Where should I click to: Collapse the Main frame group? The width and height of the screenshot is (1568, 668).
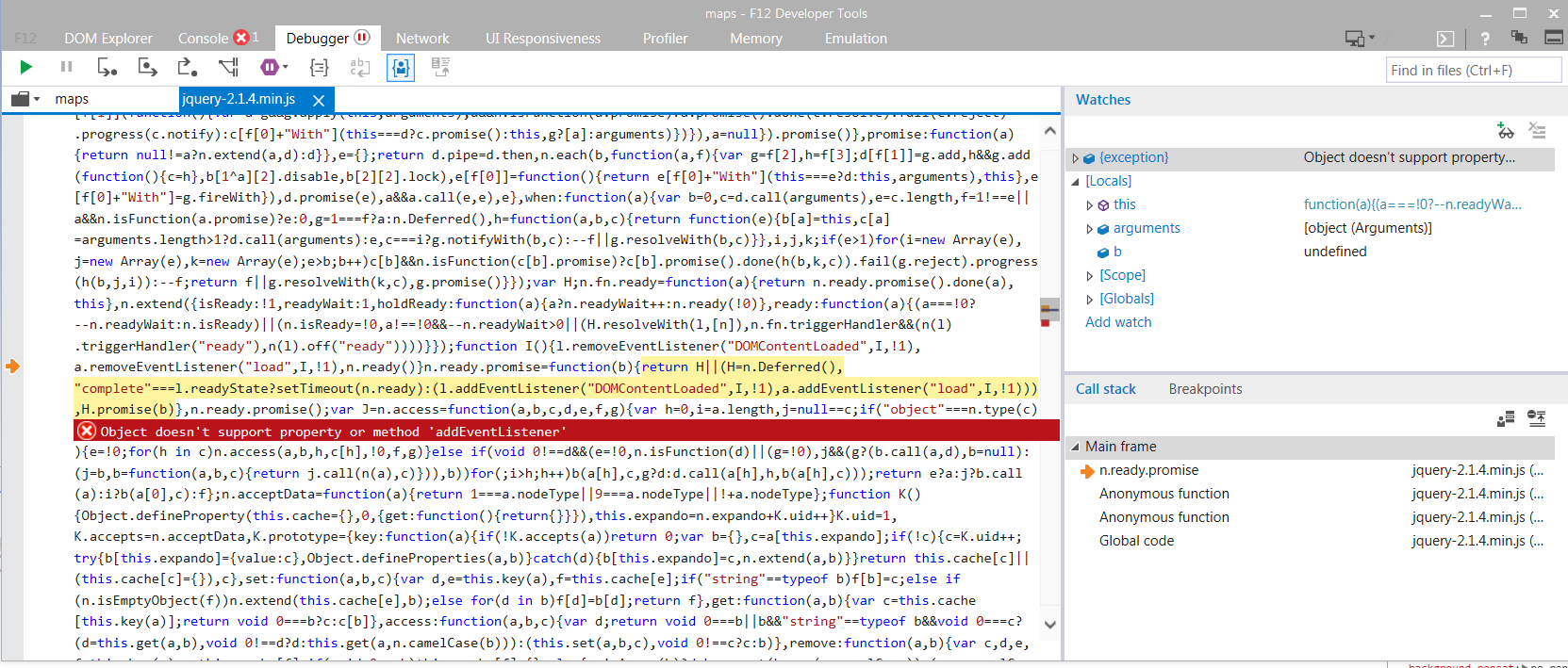[x=1076, y=447]
